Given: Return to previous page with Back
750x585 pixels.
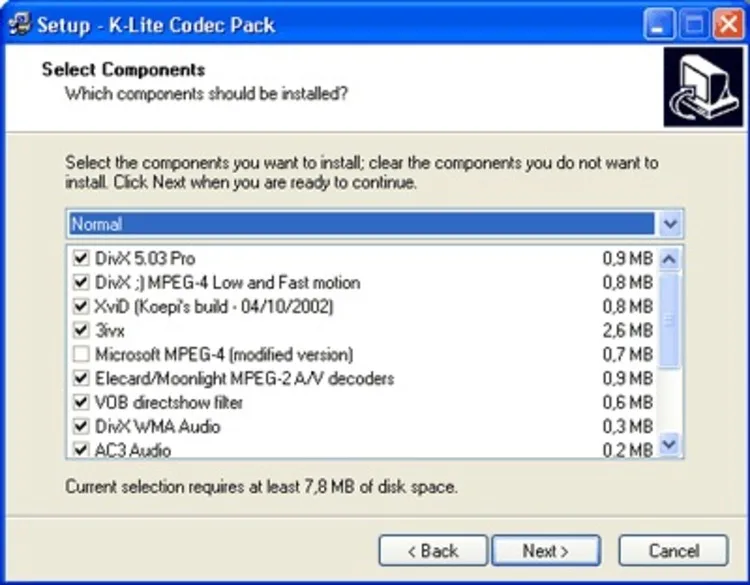Looking at the screenshot, I should coord(433,551).
